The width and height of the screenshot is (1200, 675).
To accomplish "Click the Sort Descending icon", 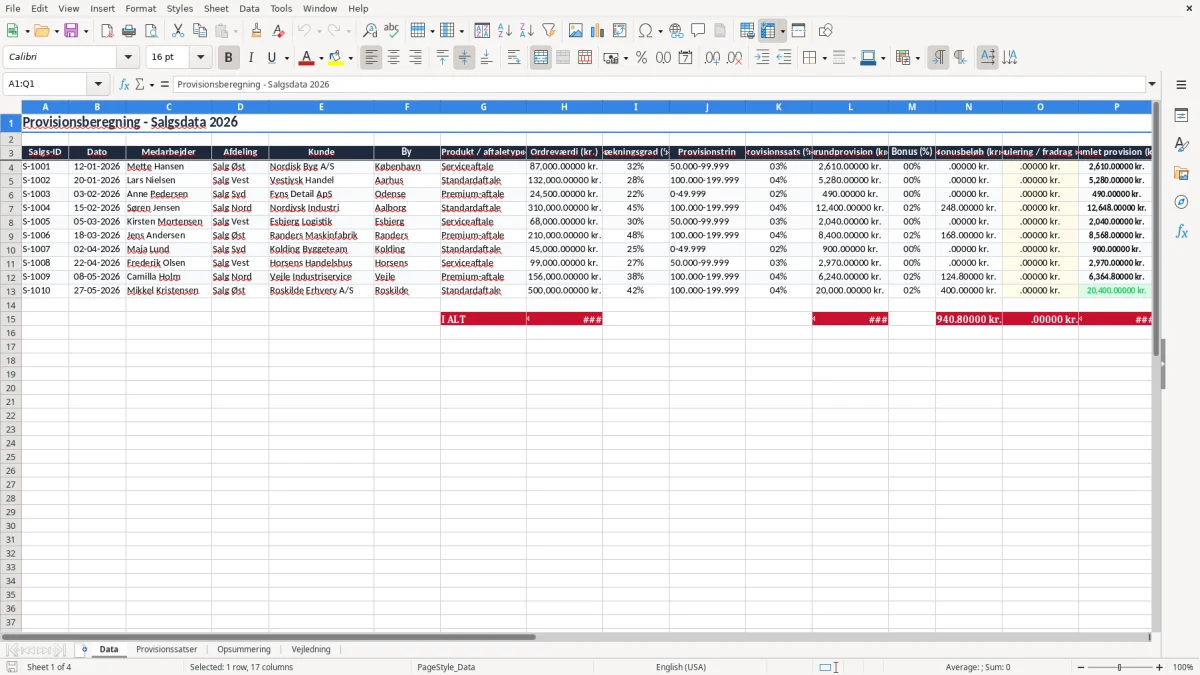I will [527, 31].
